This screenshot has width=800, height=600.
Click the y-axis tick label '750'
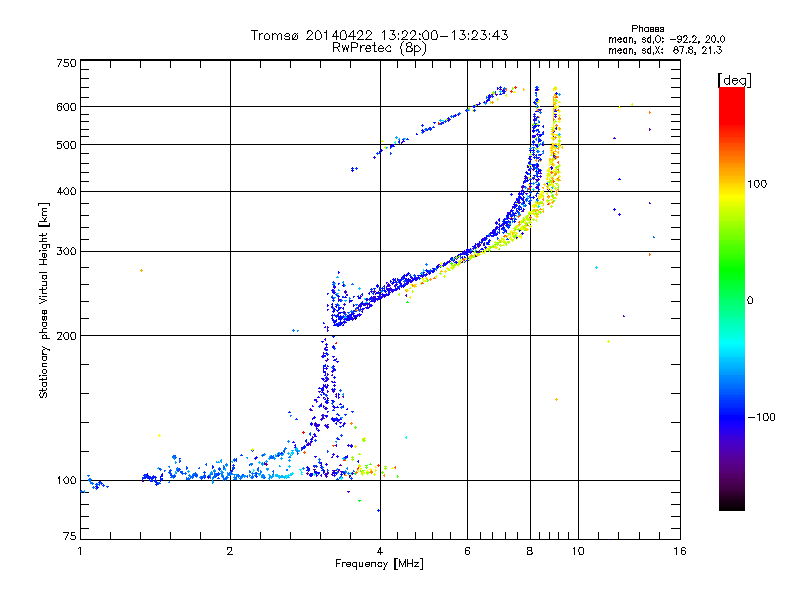(66, 63)
